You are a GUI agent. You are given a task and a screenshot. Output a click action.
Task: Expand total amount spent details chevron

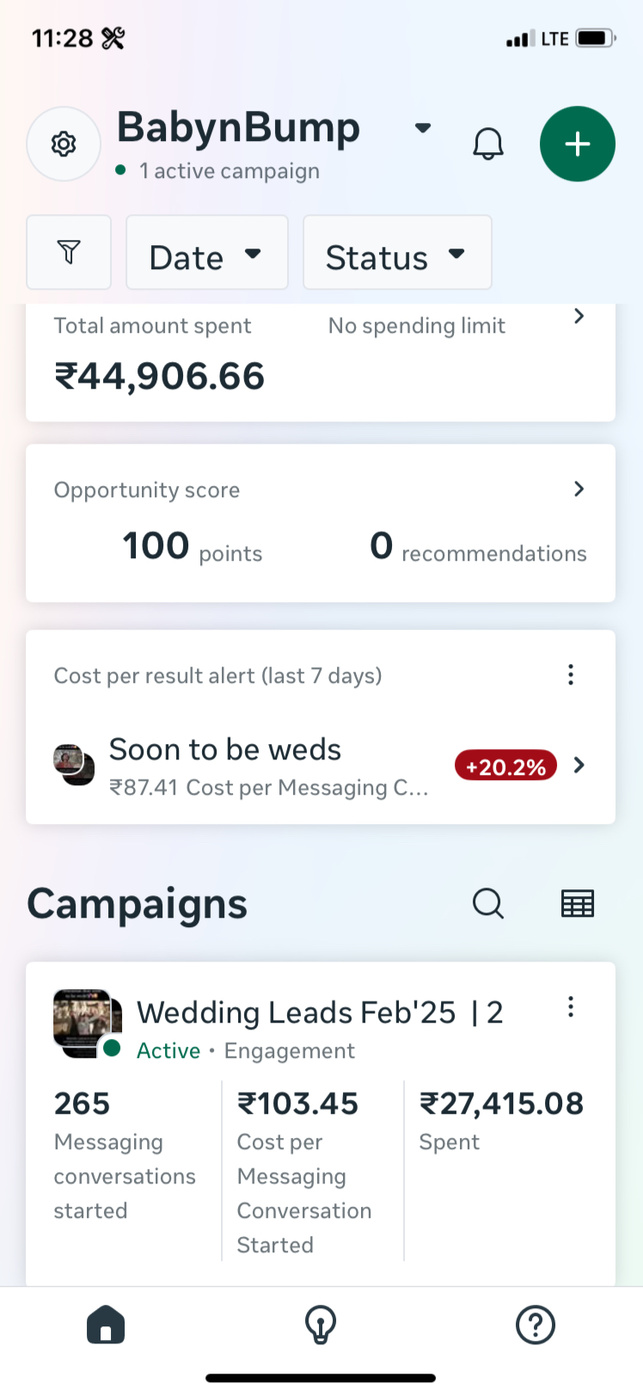(578, 317)
